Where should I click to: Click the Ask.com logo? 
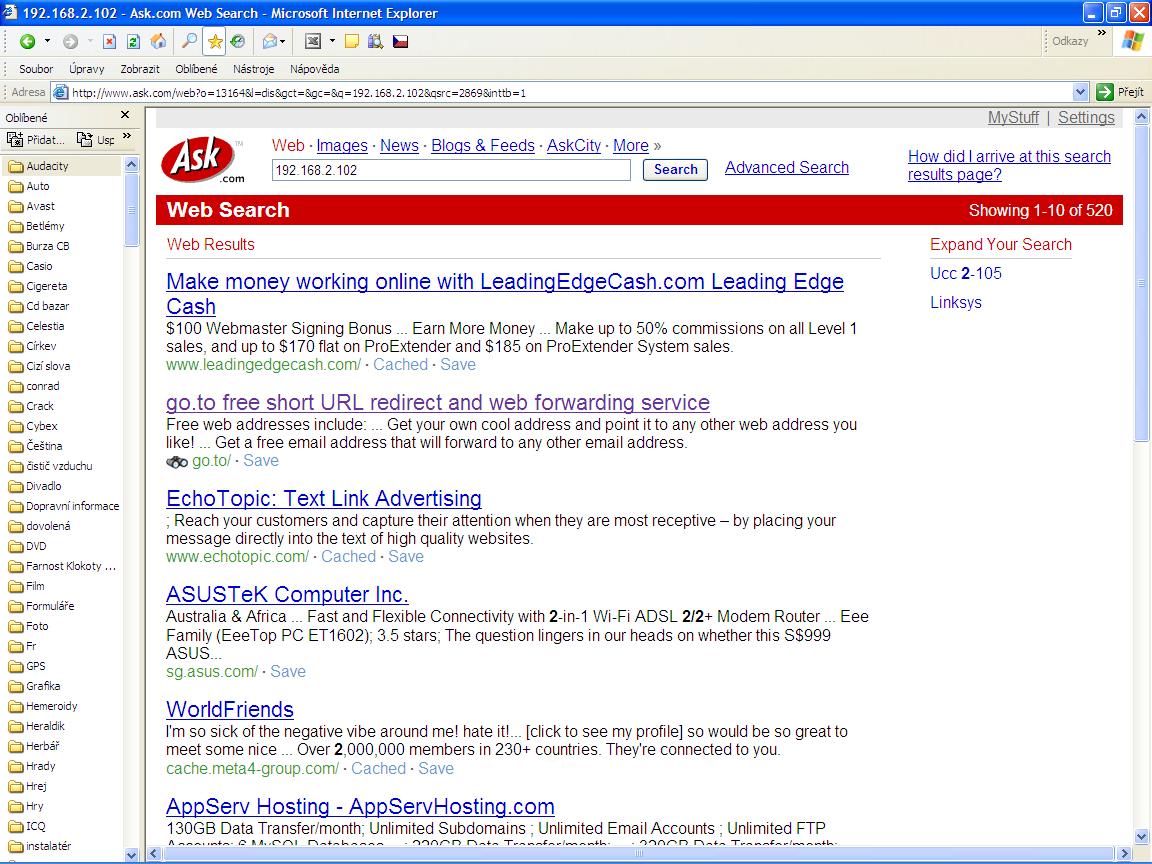[204, 160]
